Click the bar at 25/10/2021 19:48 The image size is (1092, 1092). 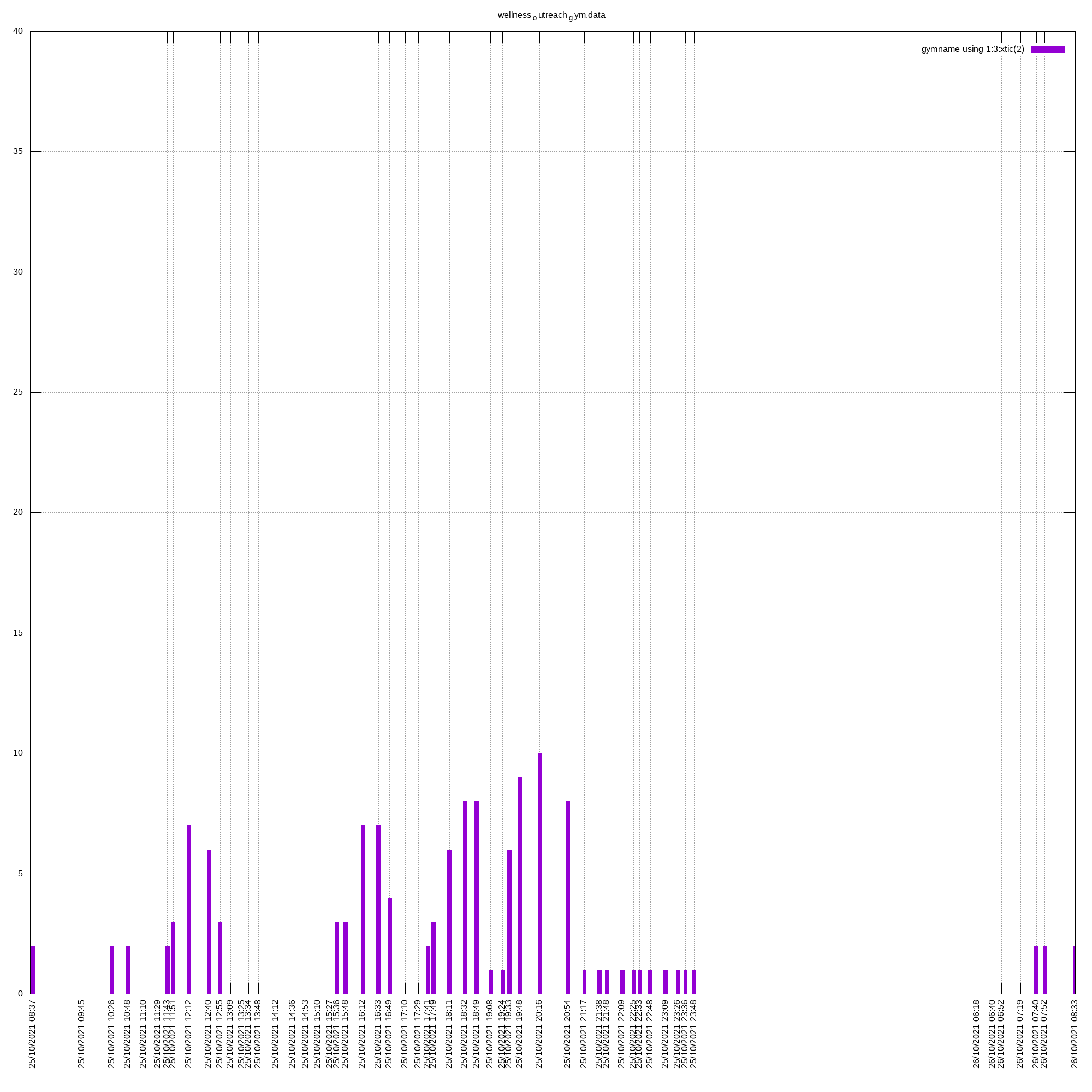pos(520,885)
